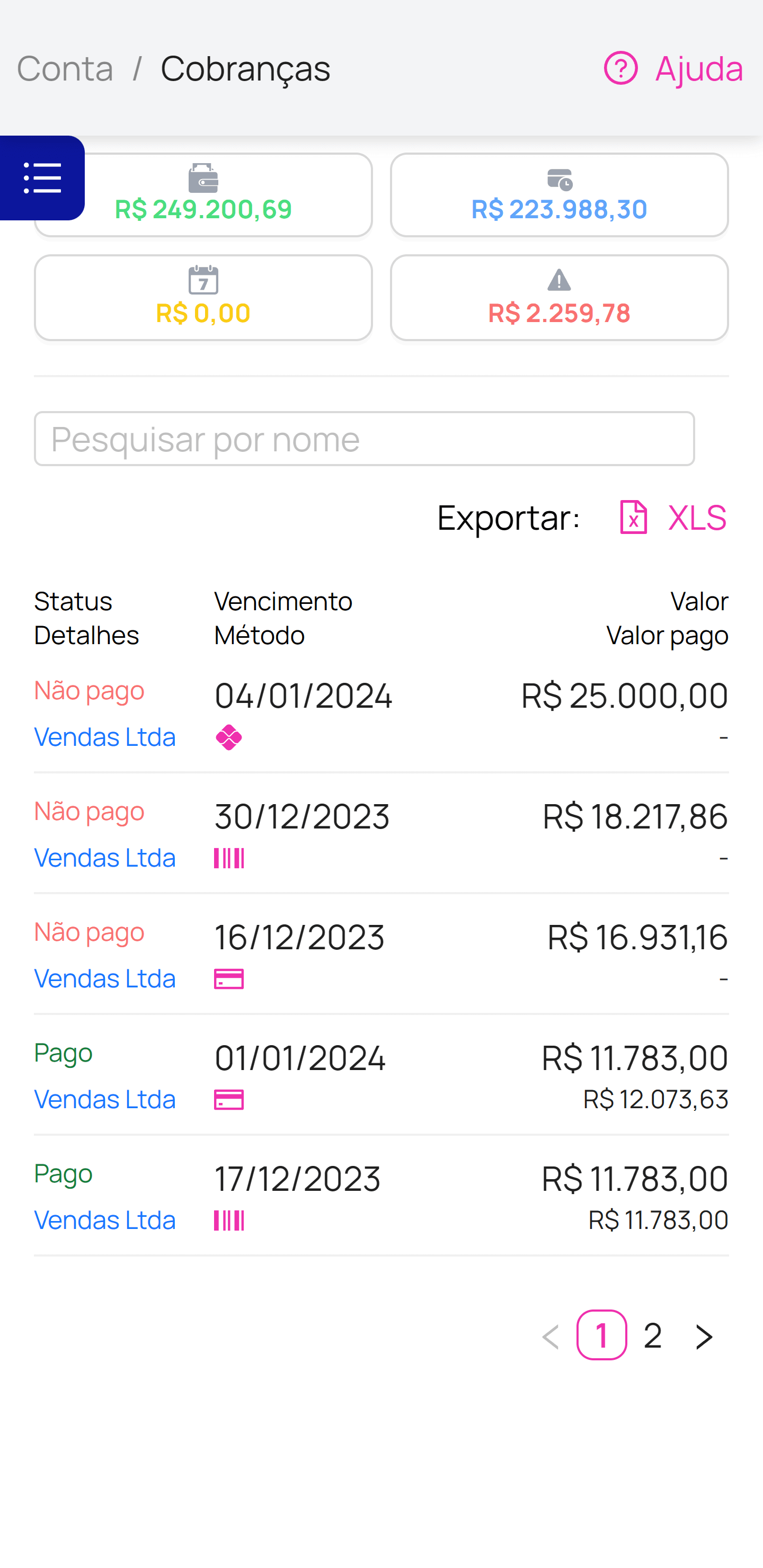
Task: Click the Pix icon on 04/01/2024 charge
Action: click(x=229, y=737)
